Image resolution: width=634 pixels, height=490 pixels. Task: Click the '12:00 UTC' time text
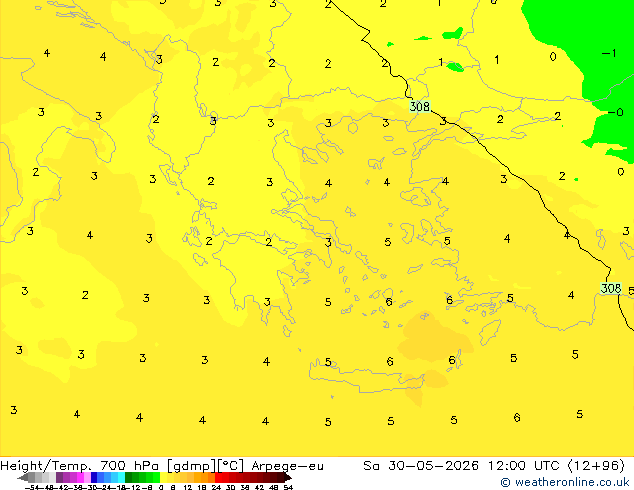pos(526,466)
